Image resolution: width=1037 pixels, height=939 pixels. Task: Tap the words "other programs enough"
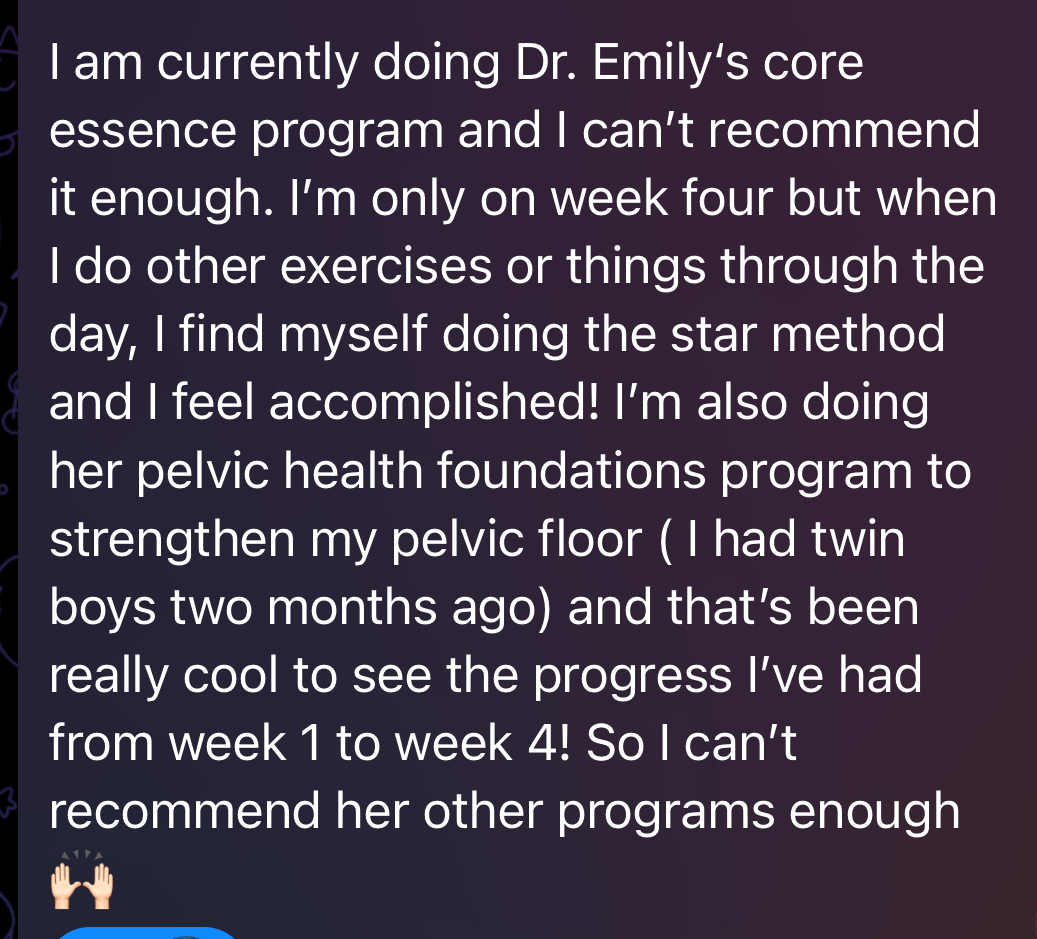click(x=690, y=813)
